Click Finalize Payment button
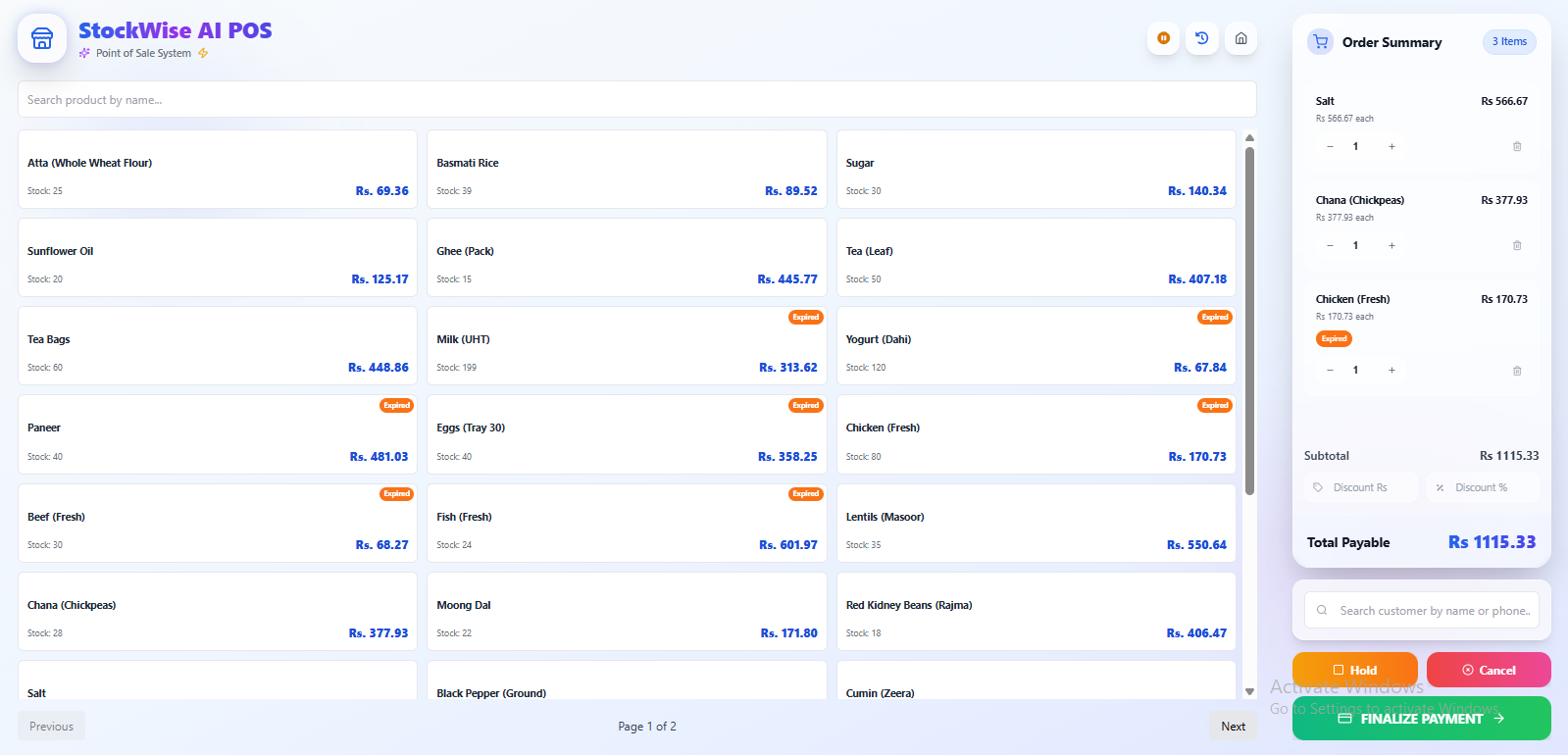The image size is (1568, 755). coord(1421,719)
